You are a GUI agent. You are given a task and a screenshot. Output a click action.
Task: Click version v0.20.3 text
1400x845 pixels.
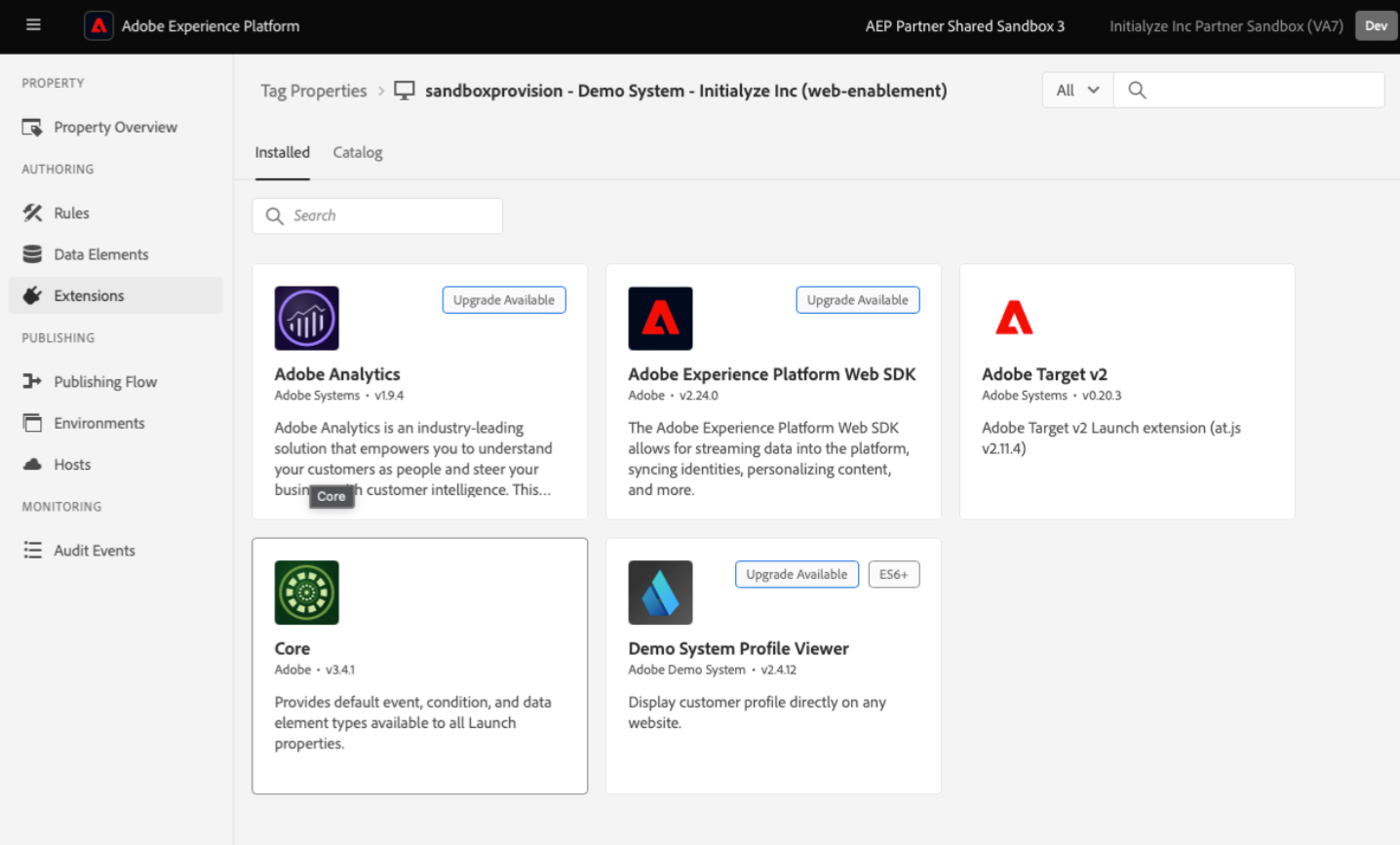click(x=1102, y=396)
